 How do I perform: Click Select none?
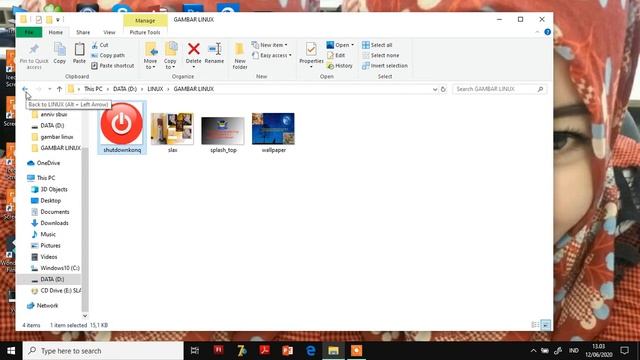click(381, 55)
